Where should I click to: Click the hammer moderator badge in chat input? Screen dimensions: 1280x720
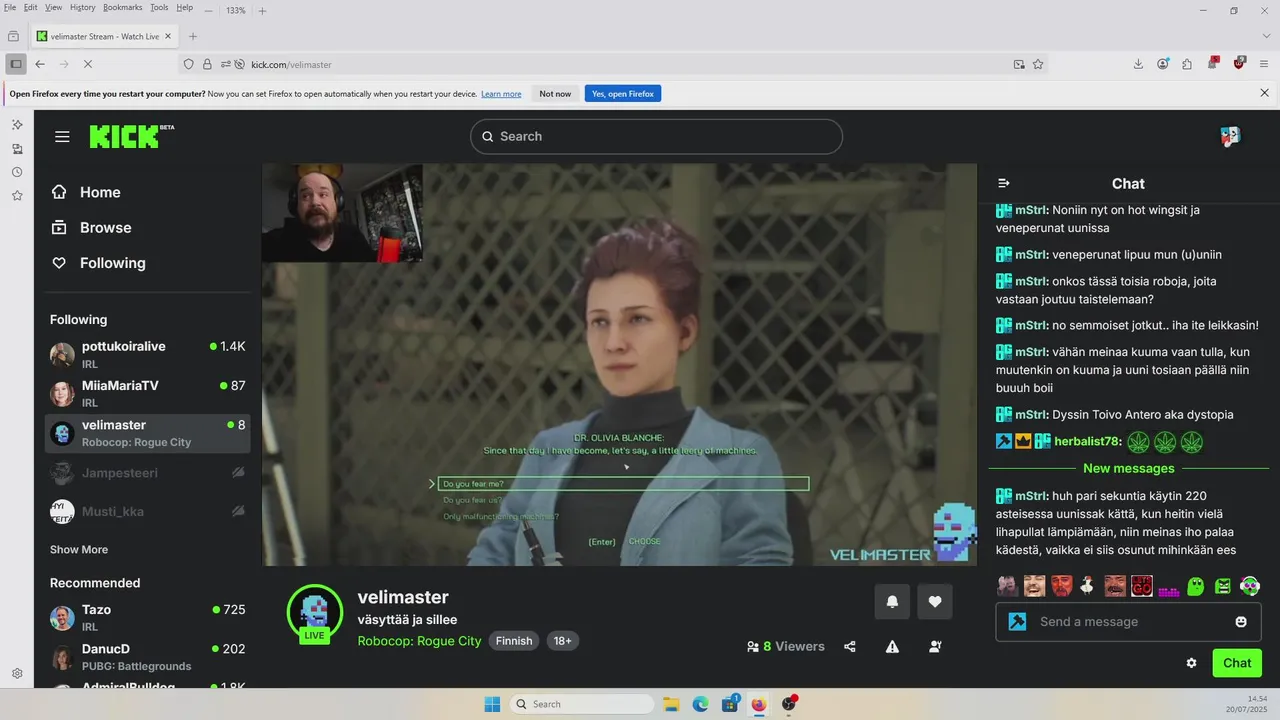click(x=1017, y=622)
